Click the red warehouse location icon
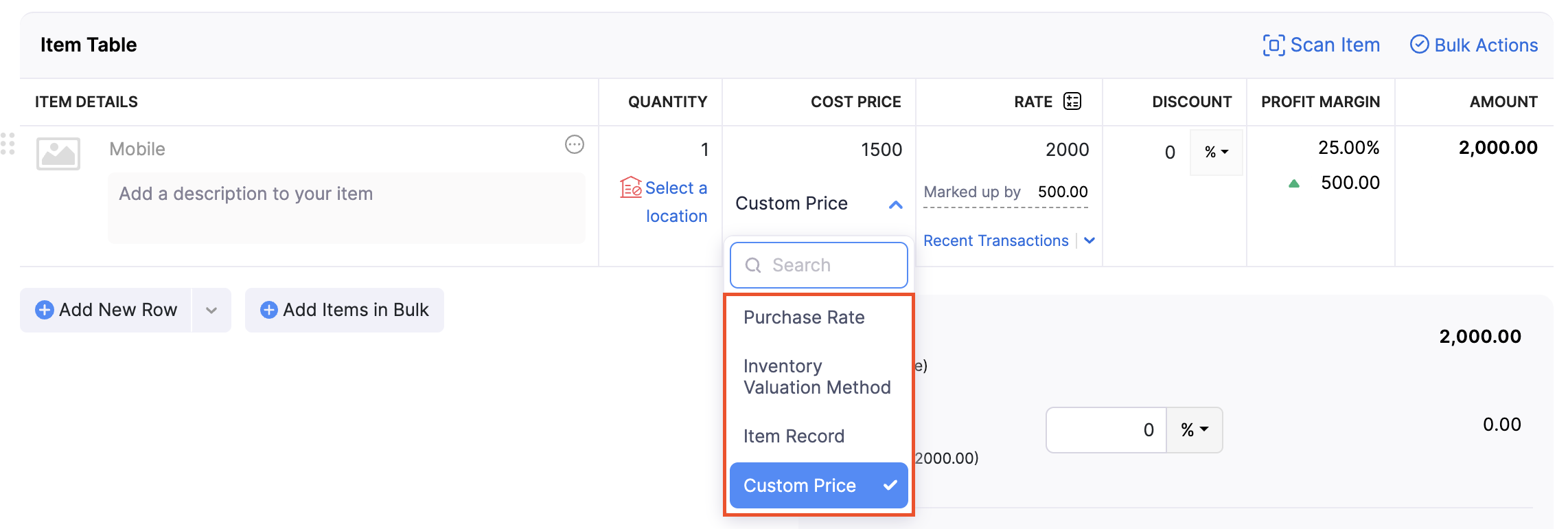 tap(630, 187)
